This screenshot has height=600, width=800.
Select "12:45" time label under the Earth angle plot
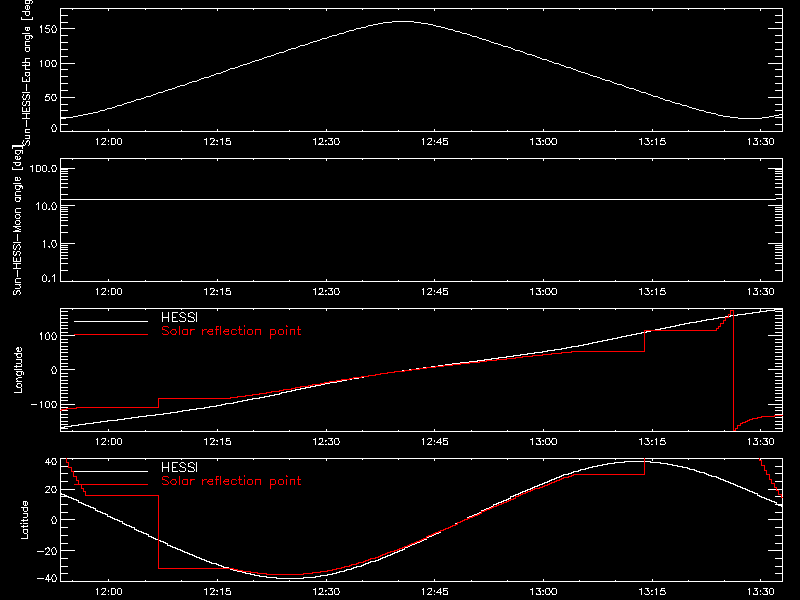pos(435,142)
